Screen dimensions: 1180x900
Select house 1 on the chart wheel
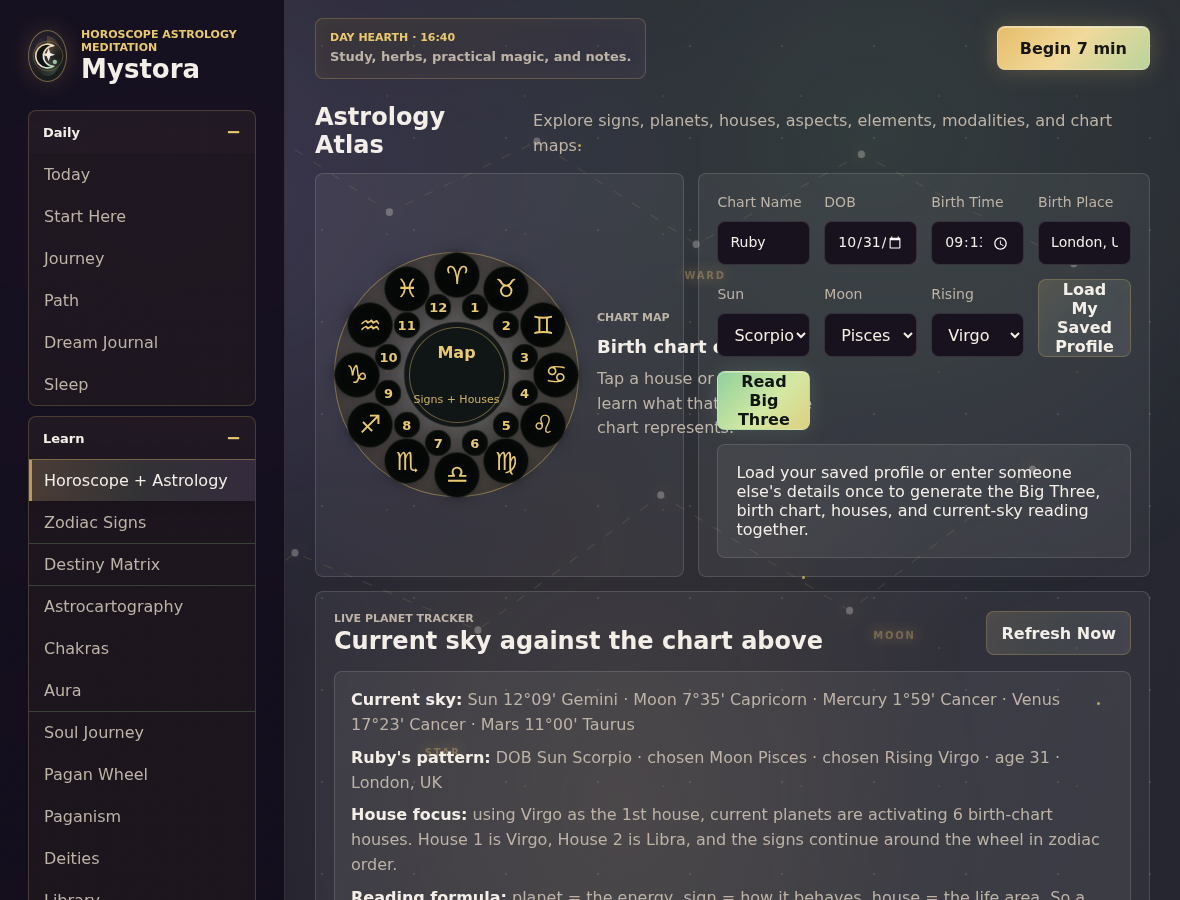click(x=474, y=307)
